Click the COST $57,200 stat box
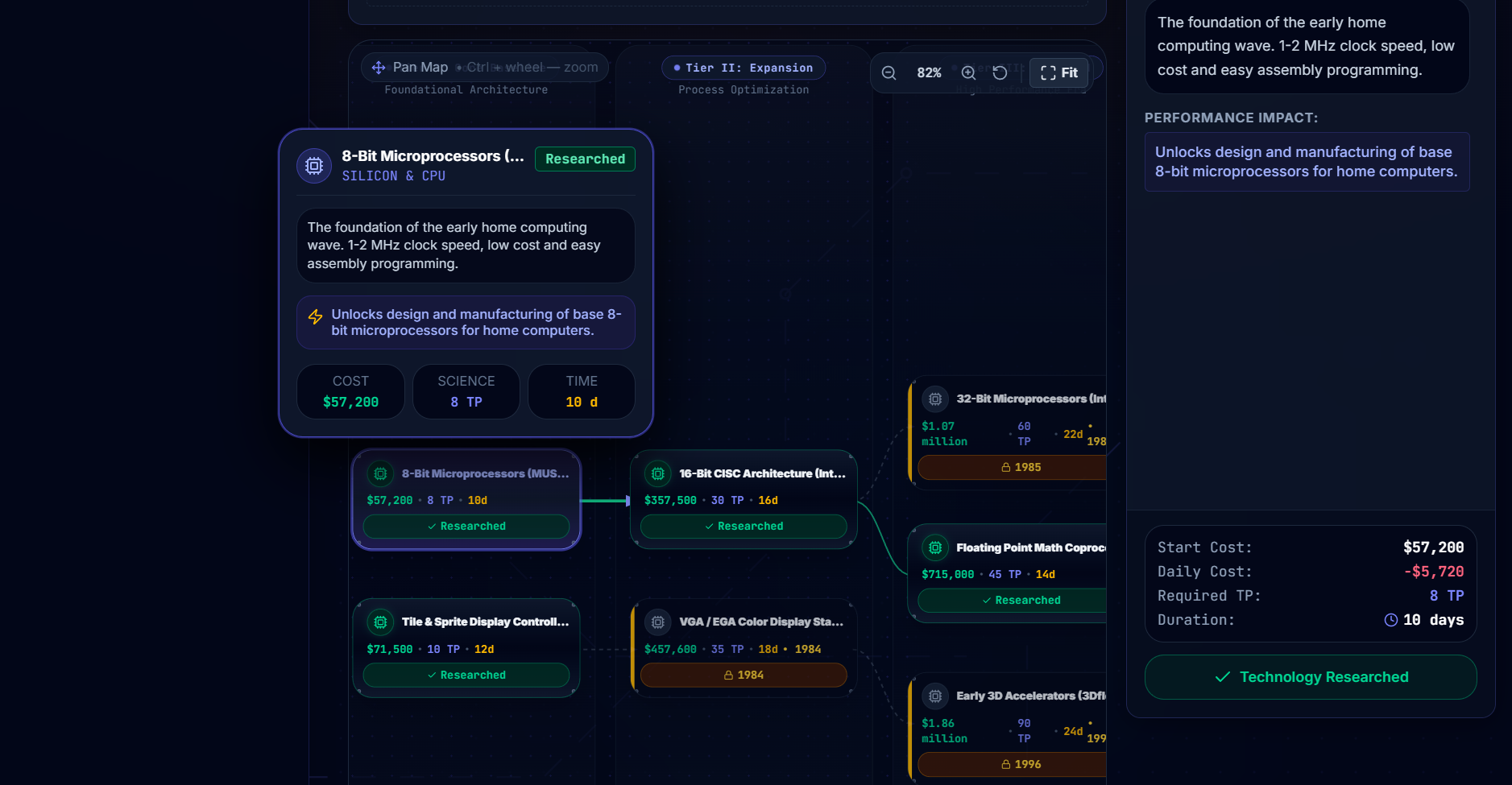Image resolution: width=1512 pixels, height=785 pixels. click(x=350, y=392)
